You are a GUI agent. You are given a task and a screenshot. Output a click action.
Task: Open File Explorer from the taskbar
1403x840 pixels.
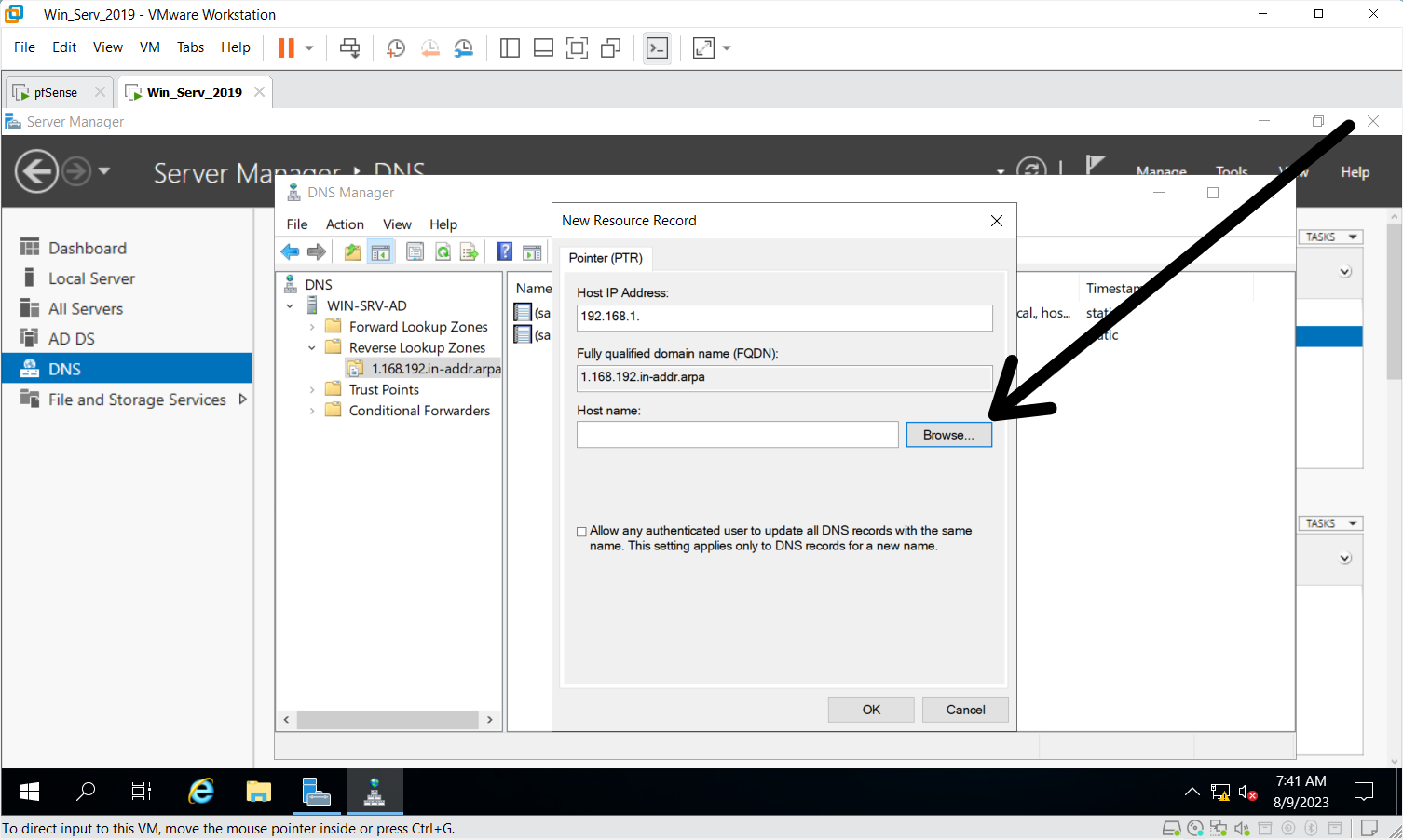[258, 792]
